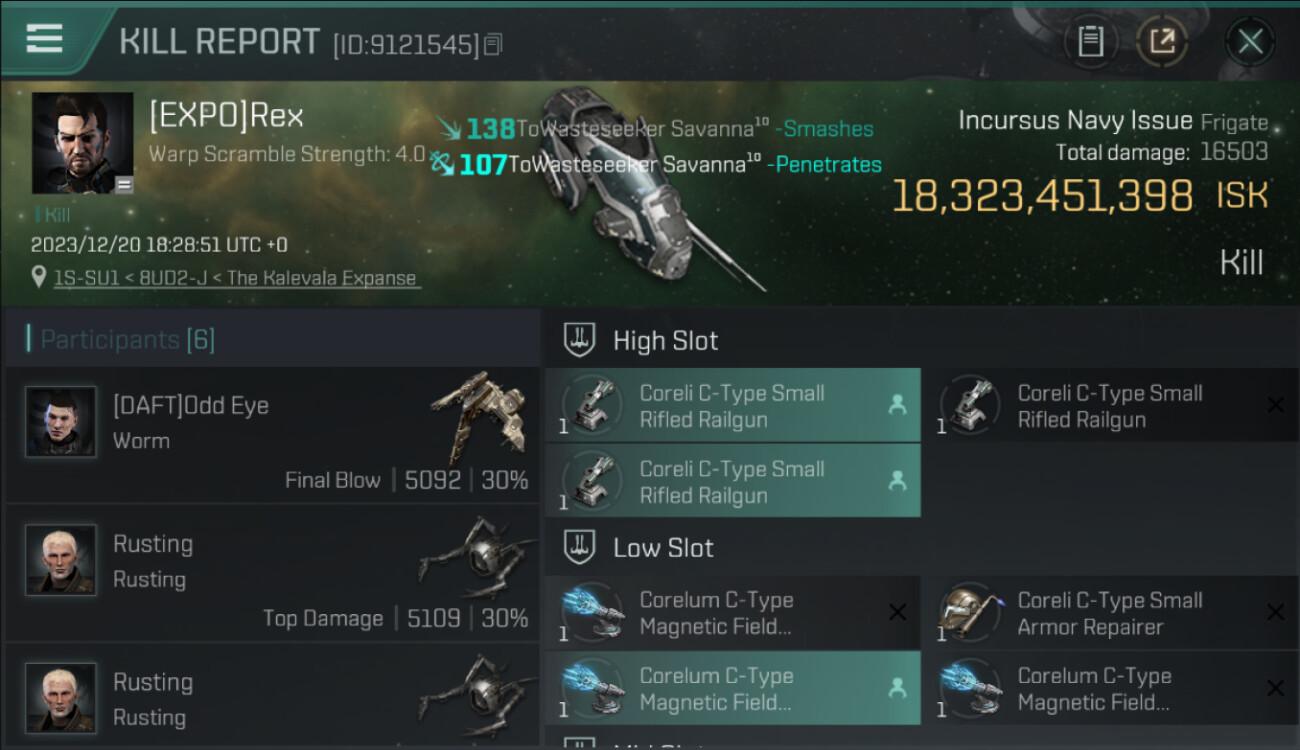Select the destroyed Coreli C-Type Rifled Railgun
This screenshot has width=1300, height=750.
[1111, 405]
